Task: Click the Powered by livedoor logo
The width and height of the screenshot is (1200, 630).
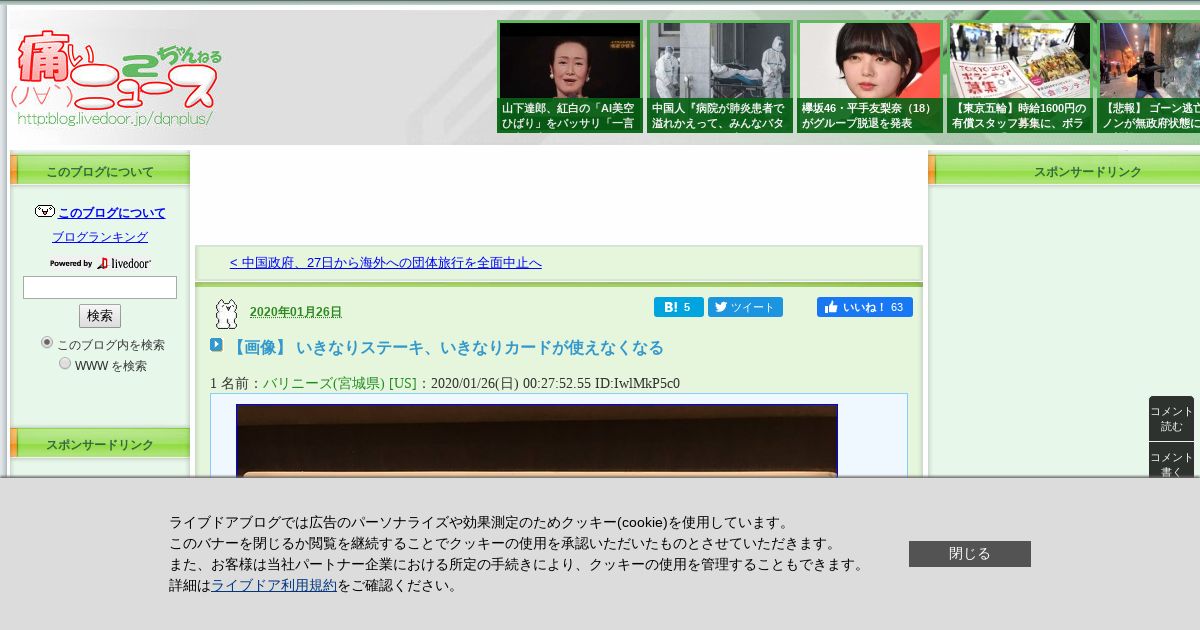Action: point(100,263)
